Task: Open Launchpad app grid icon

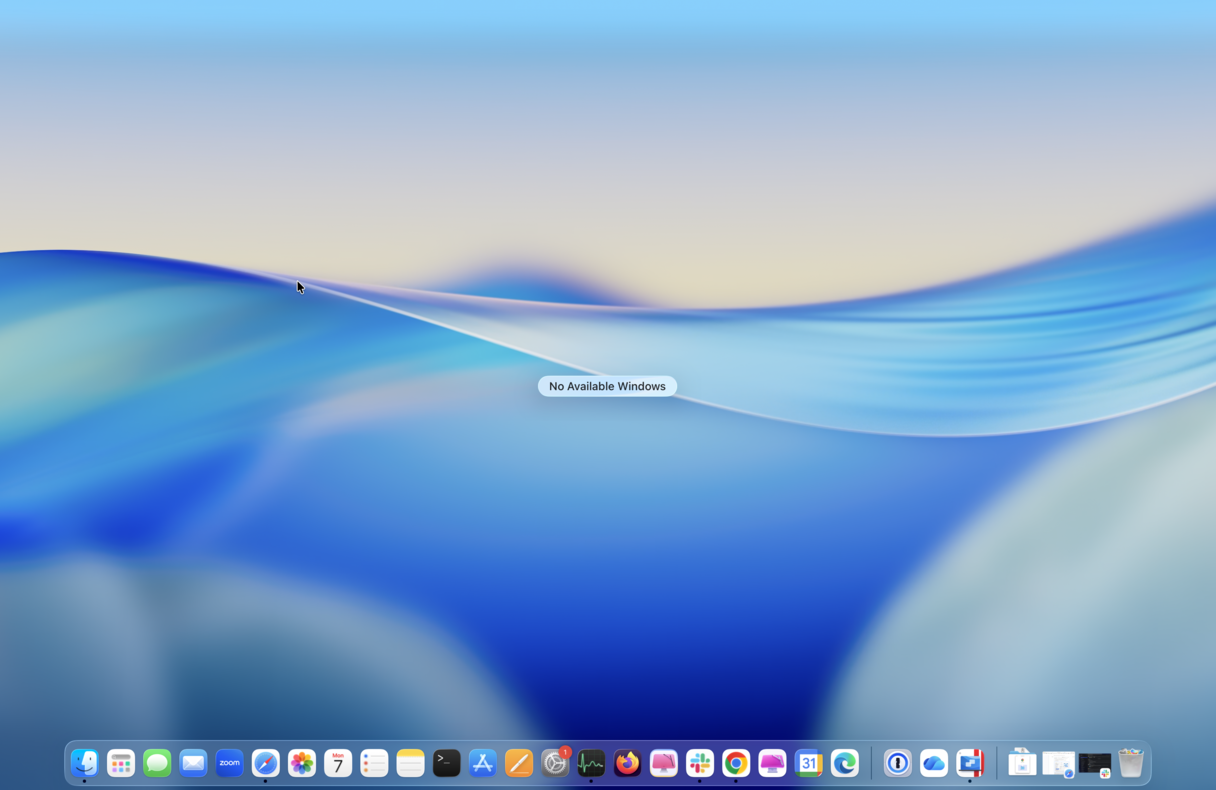Action: click(121, 763)
